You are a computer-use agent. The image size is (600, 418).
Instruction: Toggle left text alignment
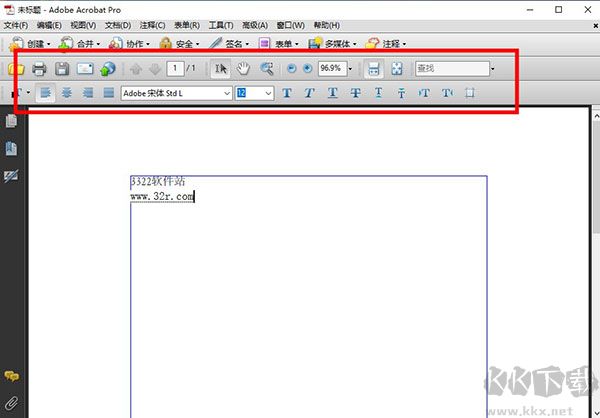click(x=46, y=93)
